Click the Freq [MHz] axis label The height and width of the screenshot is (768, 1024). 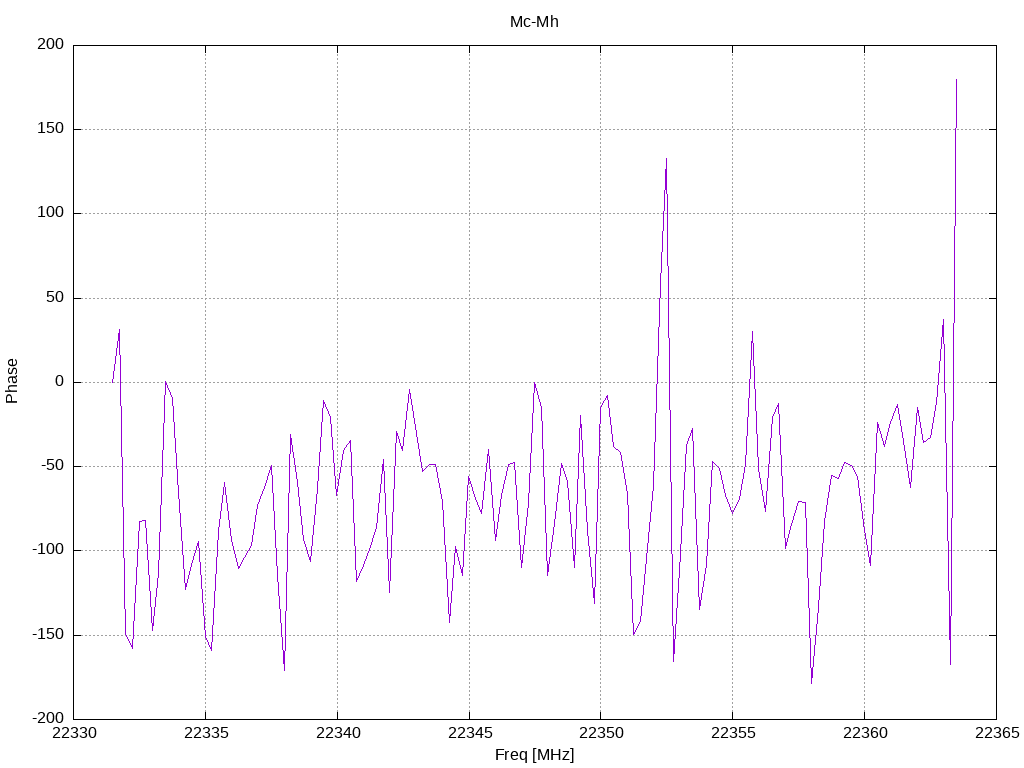click(x=534, y=755)
